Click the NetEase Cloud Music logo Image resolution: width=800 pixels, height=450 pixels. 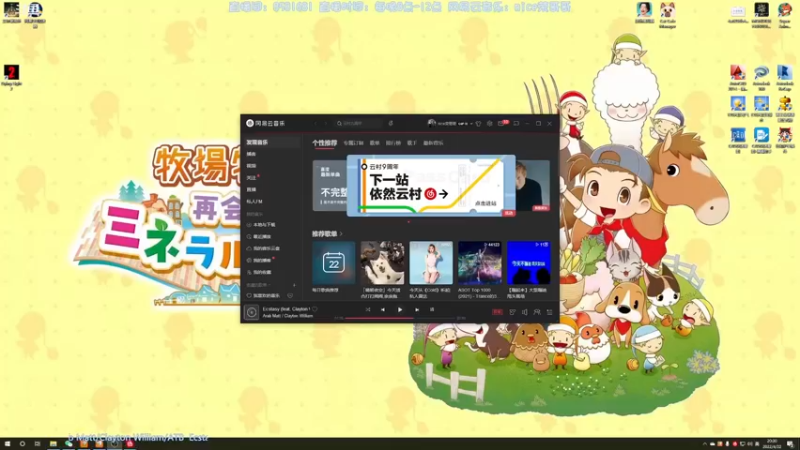[266, 123]
